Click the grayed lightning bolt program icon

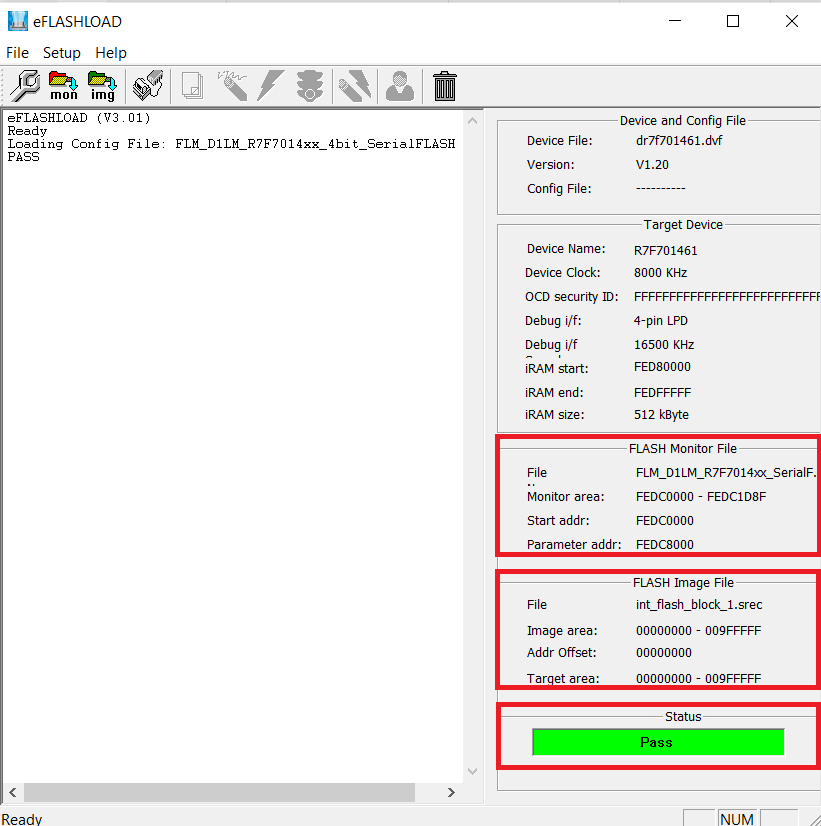pyautogui.click(x=271, y=85)
